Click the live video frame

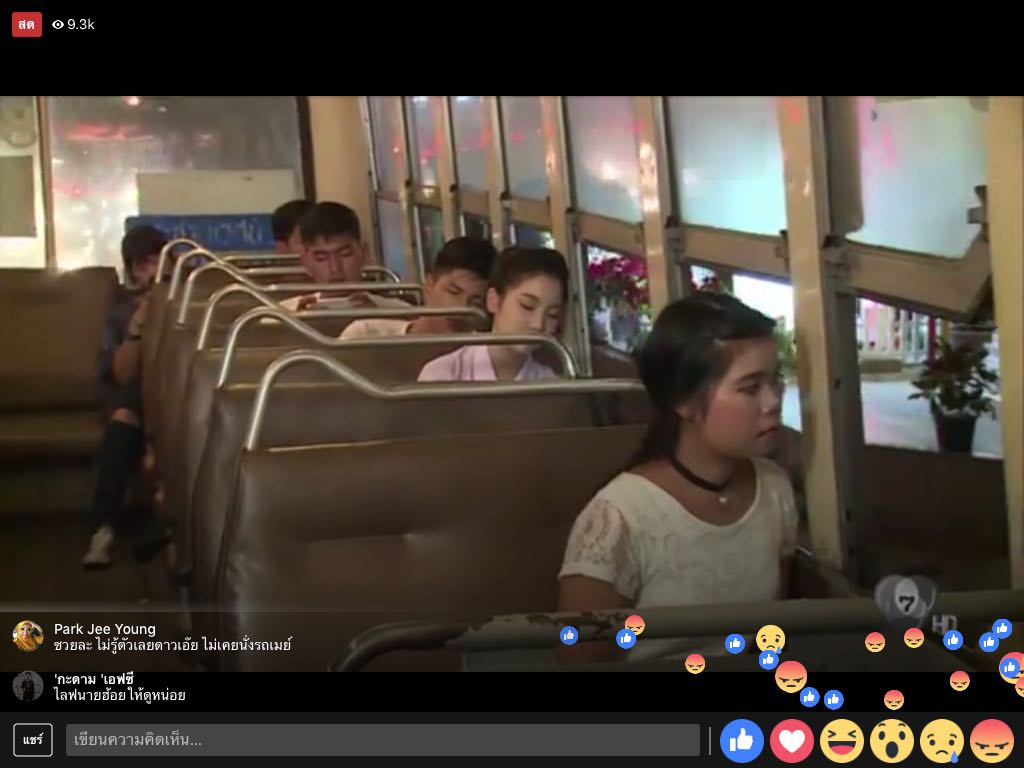point(512,384)
